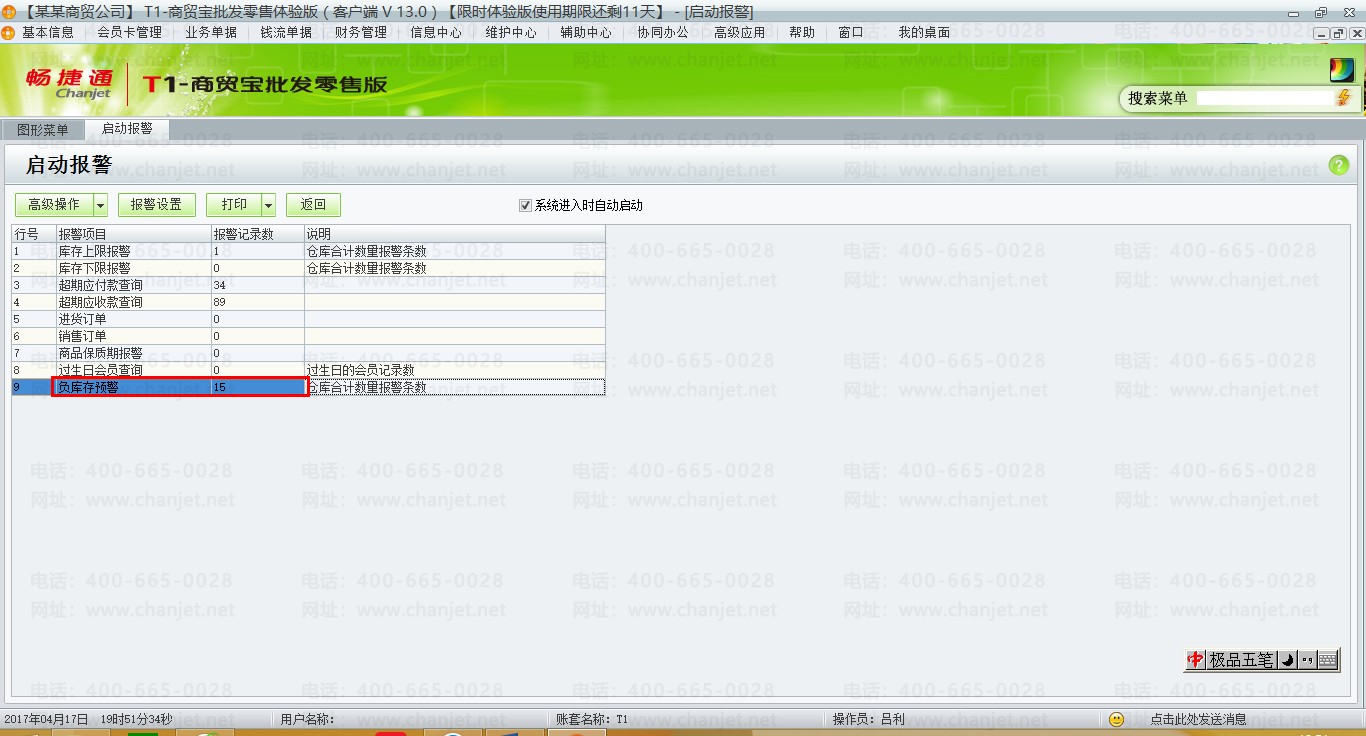Toggle the half-moon half-width icon
The height and width of the screenshot is (736, 1366).
(1288, 660)
